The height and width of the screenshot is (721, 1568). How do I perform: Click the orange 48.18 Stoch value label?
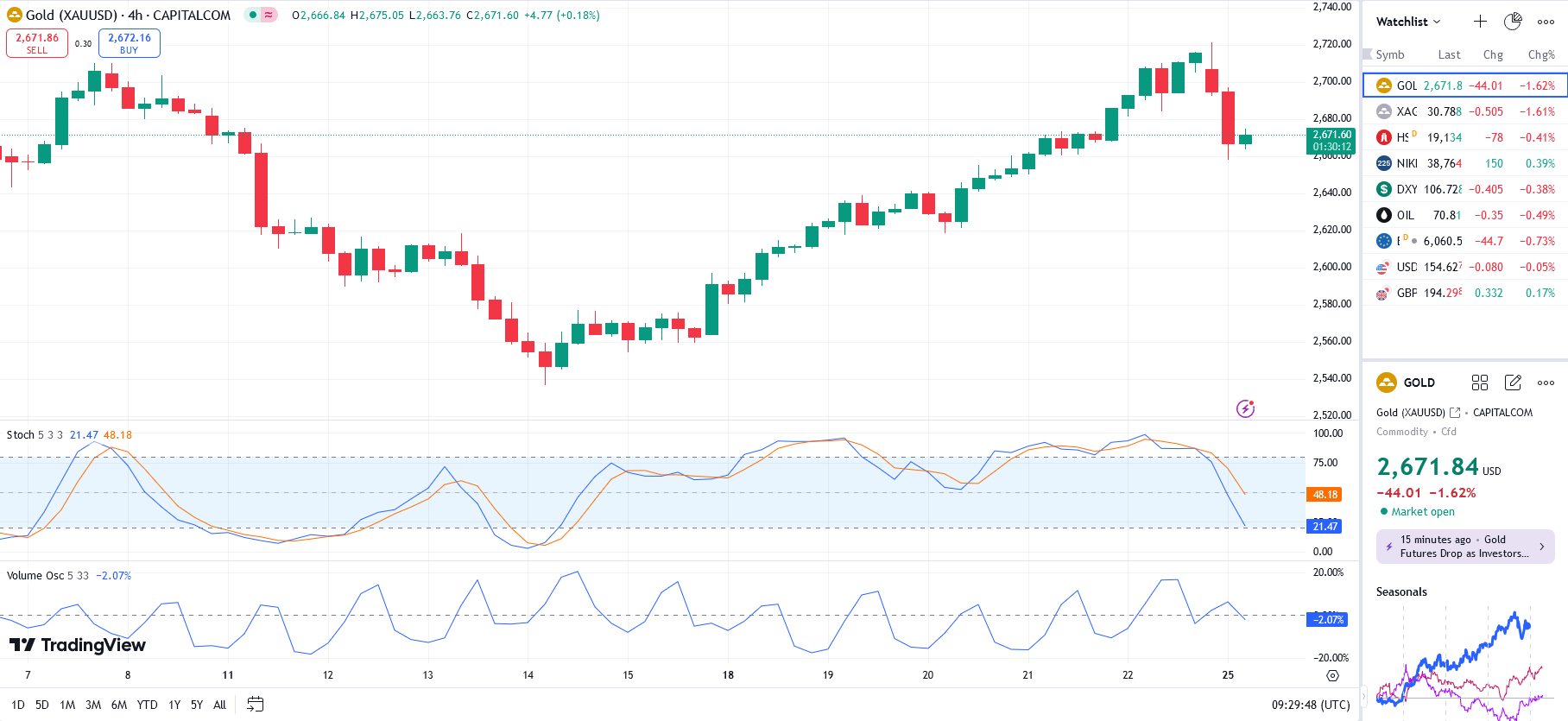1325,495
